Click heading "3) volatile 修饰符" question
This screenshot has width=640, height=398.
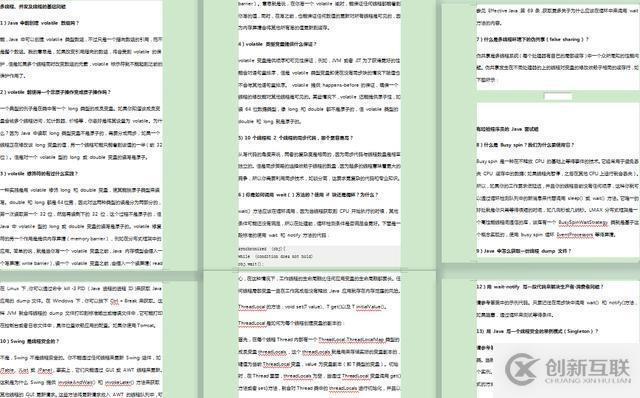pos(39,173)
